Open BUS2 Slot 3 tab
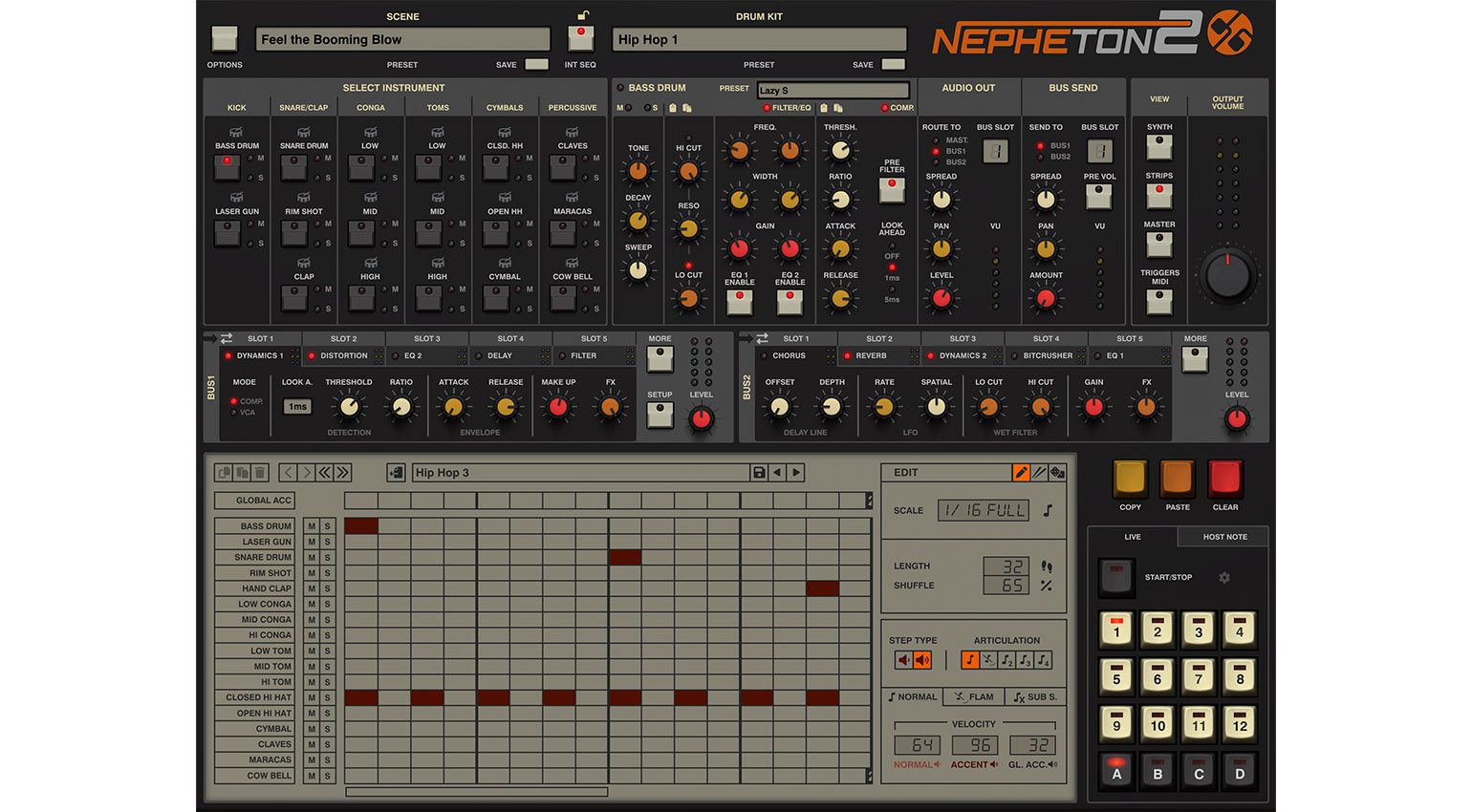1472x812 pixels. [963, 338]
